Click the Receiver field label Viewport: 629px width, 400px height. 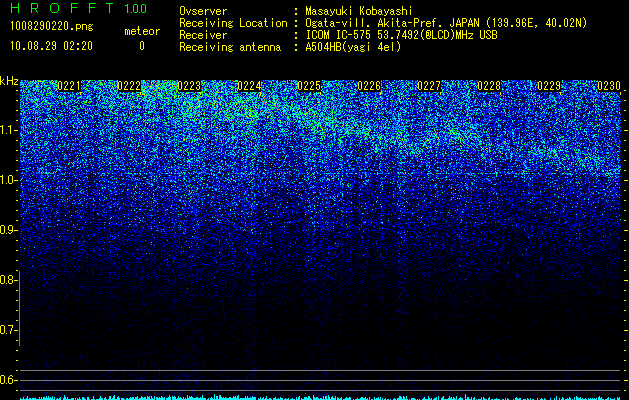[203, 35]
